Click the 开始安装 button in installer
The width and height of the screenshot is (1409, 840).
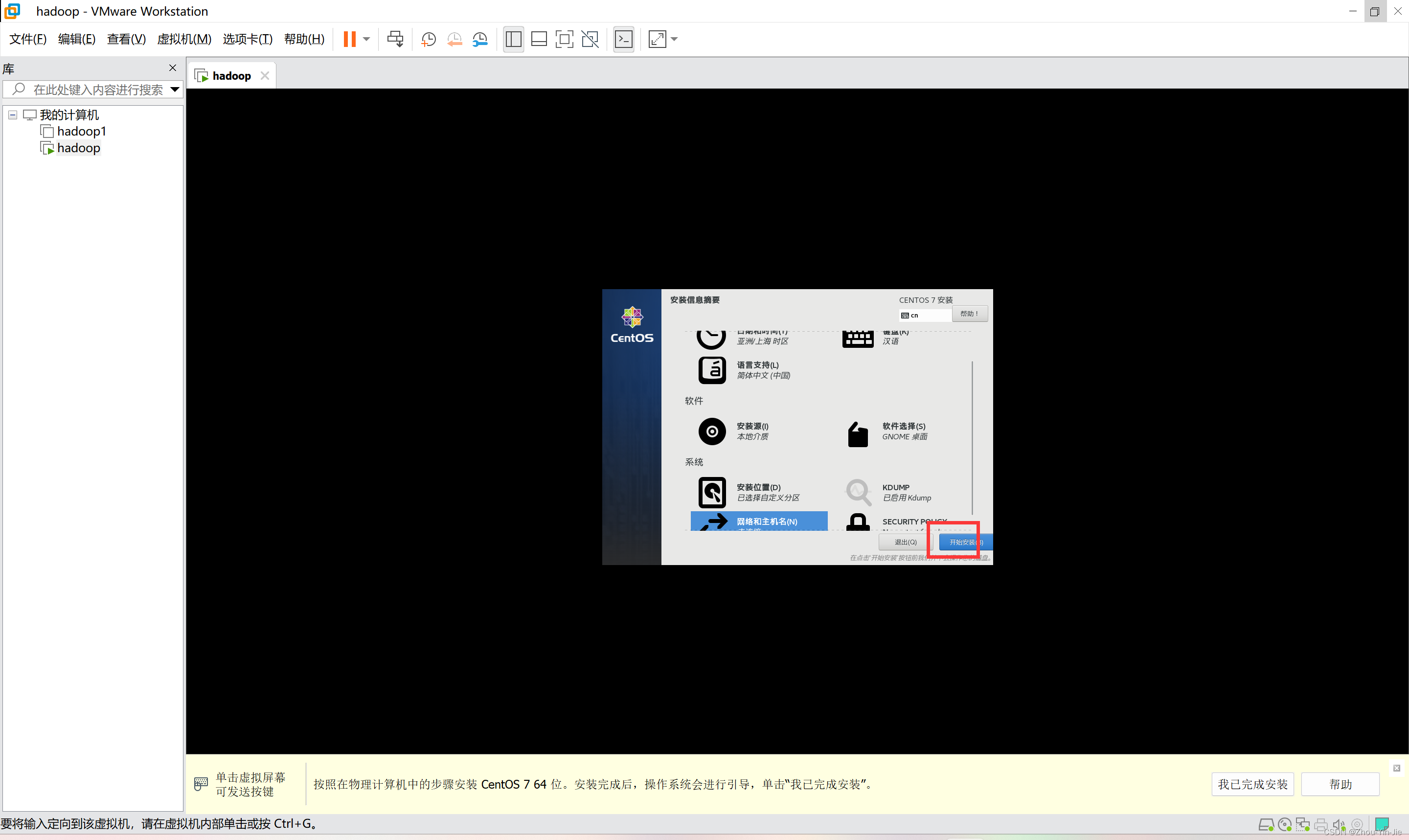(x=964, y=542)
